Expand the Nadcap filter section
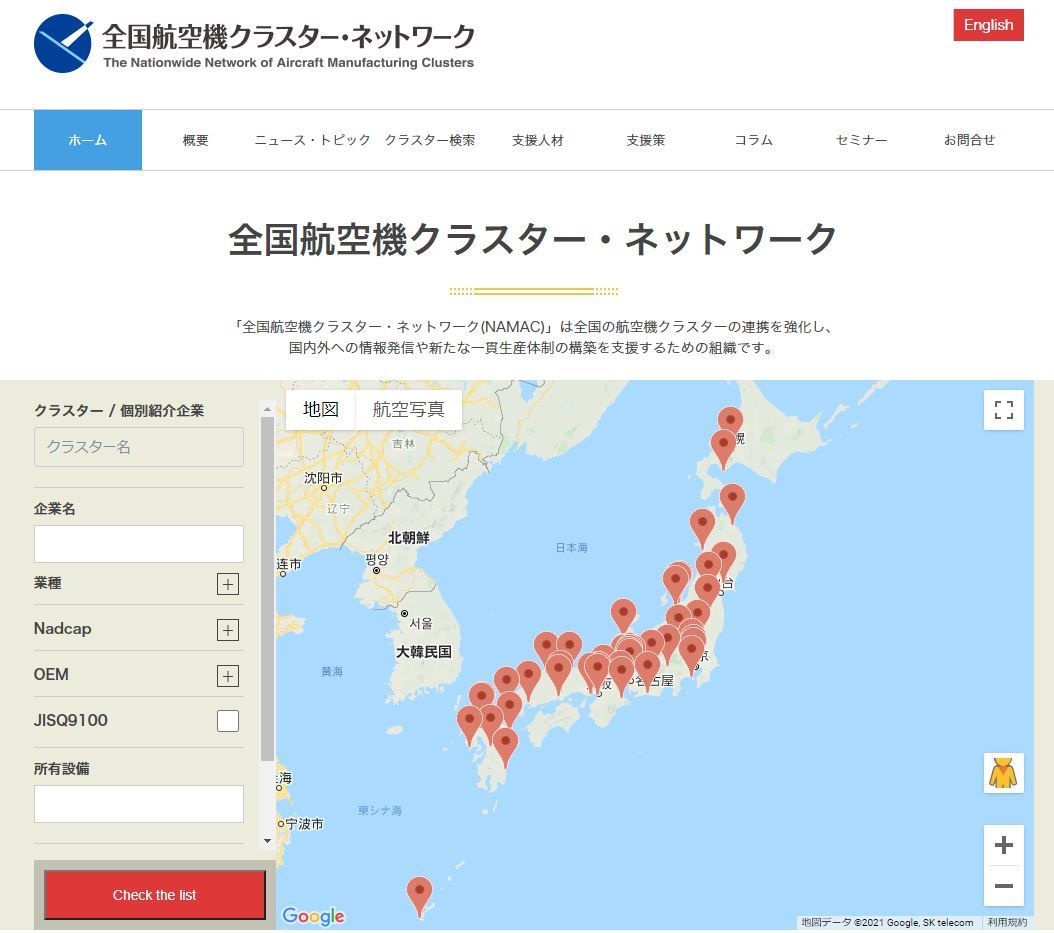This screenshot has height=933, width=1054. 228,630
